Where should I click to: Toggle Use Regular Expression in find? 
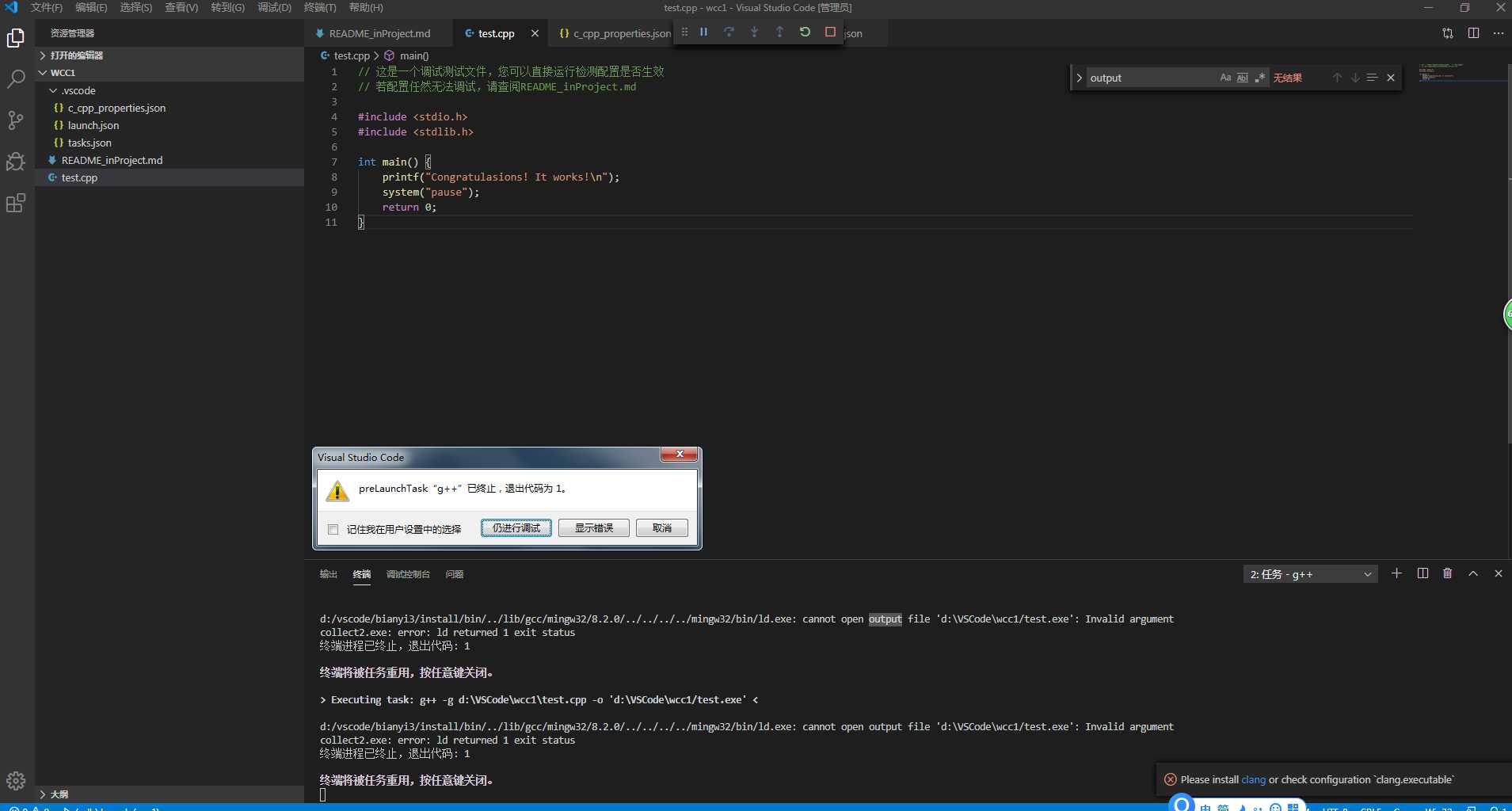tap(1260, 78)
